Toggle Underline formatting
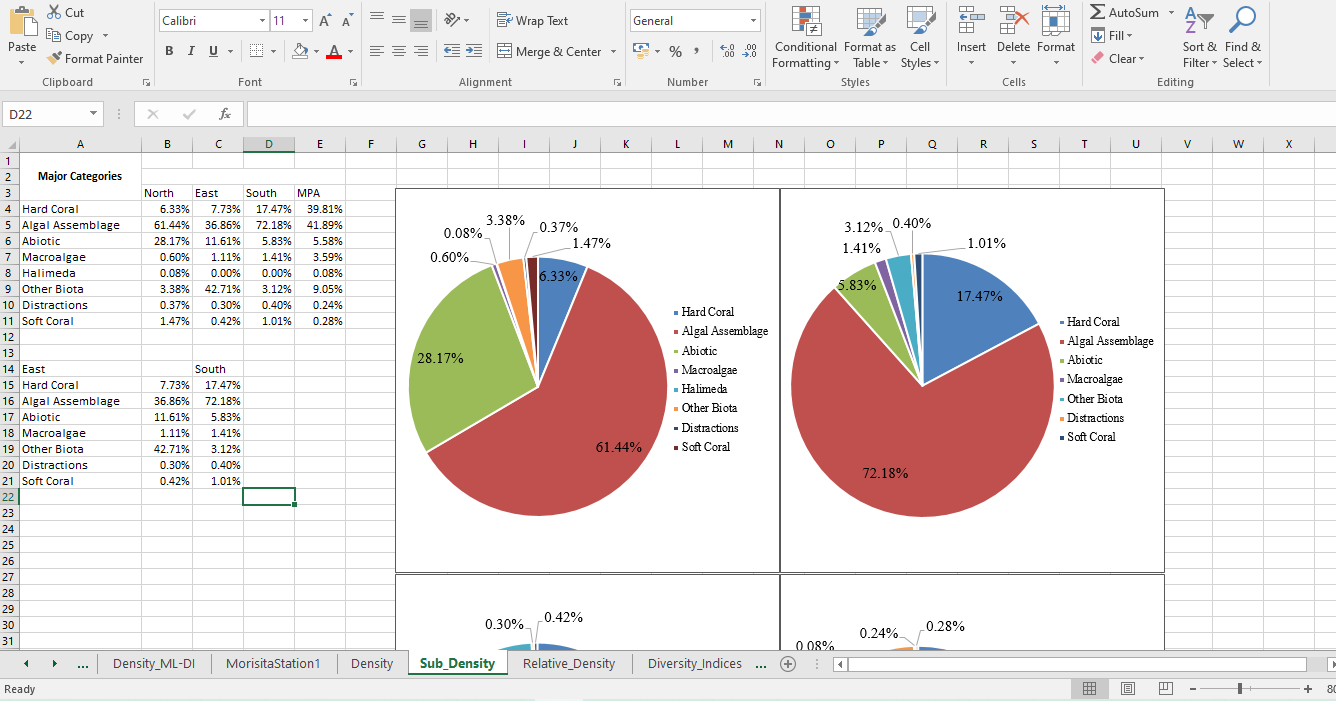 pyautogui.click(x=213, y=51)
